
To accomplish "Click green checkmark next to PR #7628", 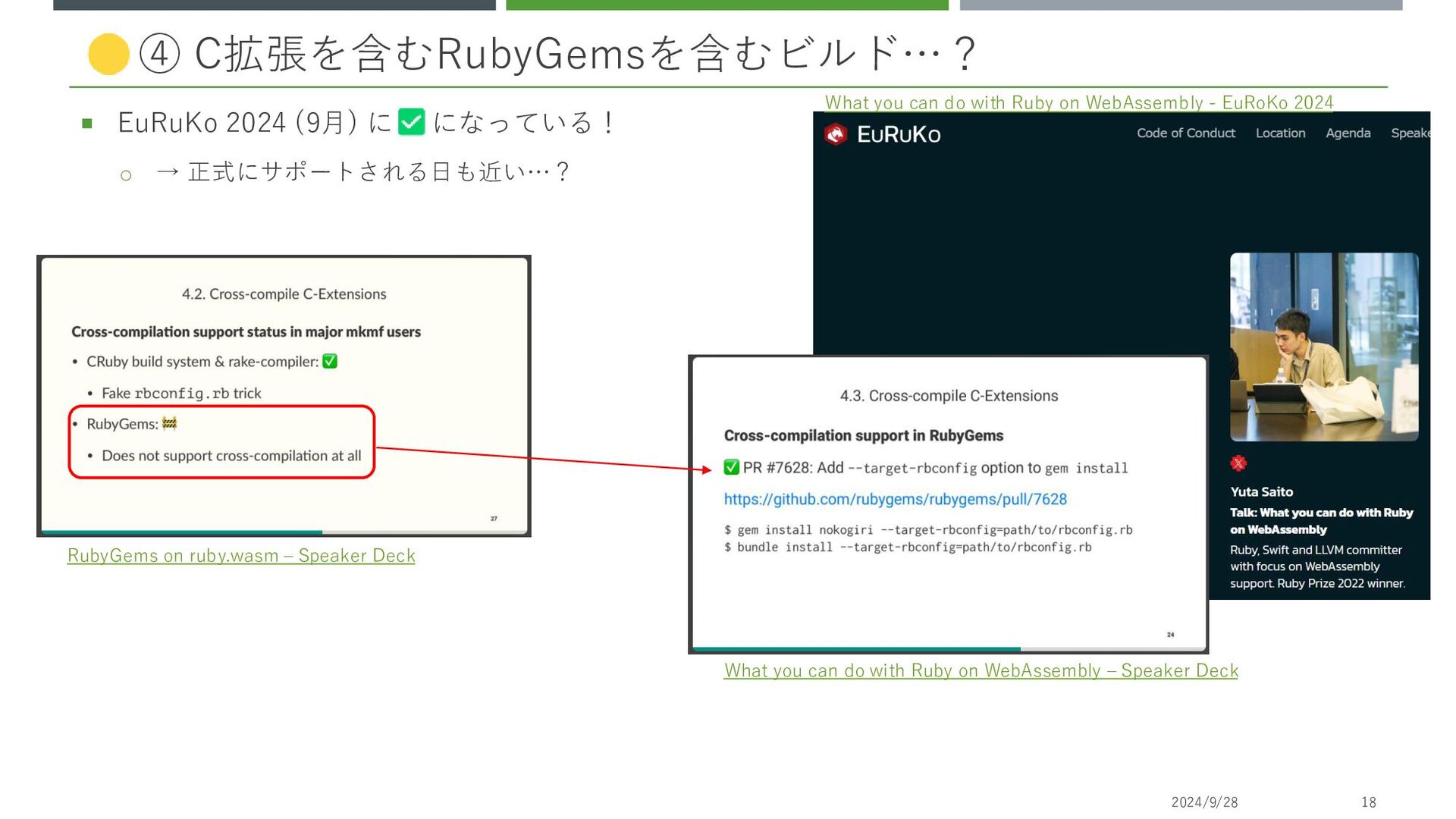I will [x=731, y=467].
